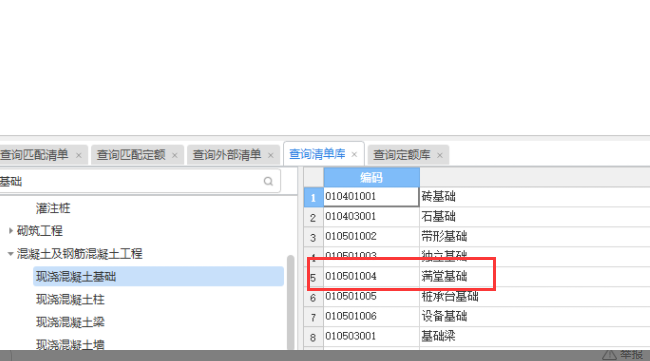Select row header number 3
The width and height of the screenshot is (650, 361).
pyautogui.click(x=313, y=237)
